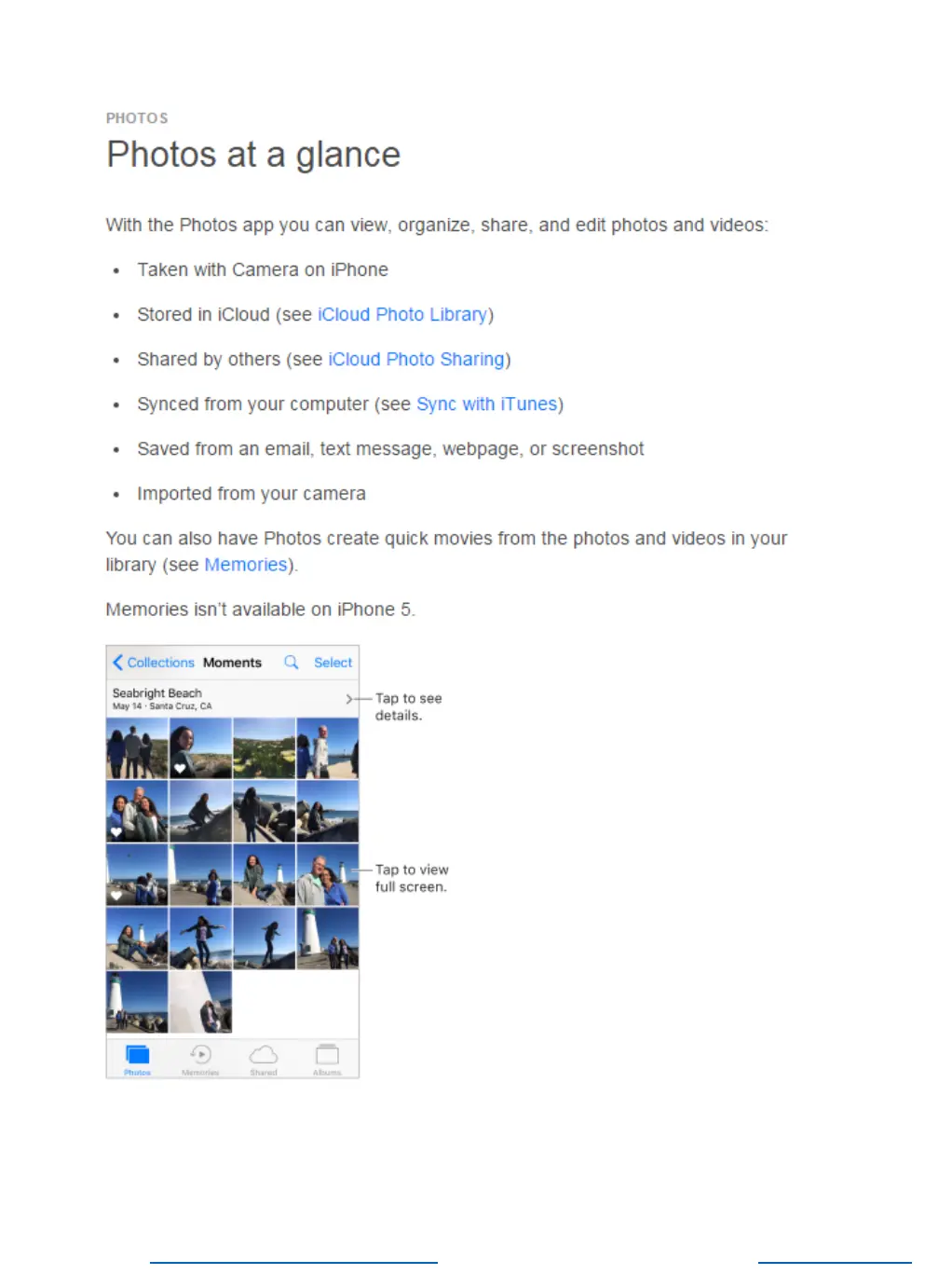
Task: Go back to Collections
Action: 154,663
